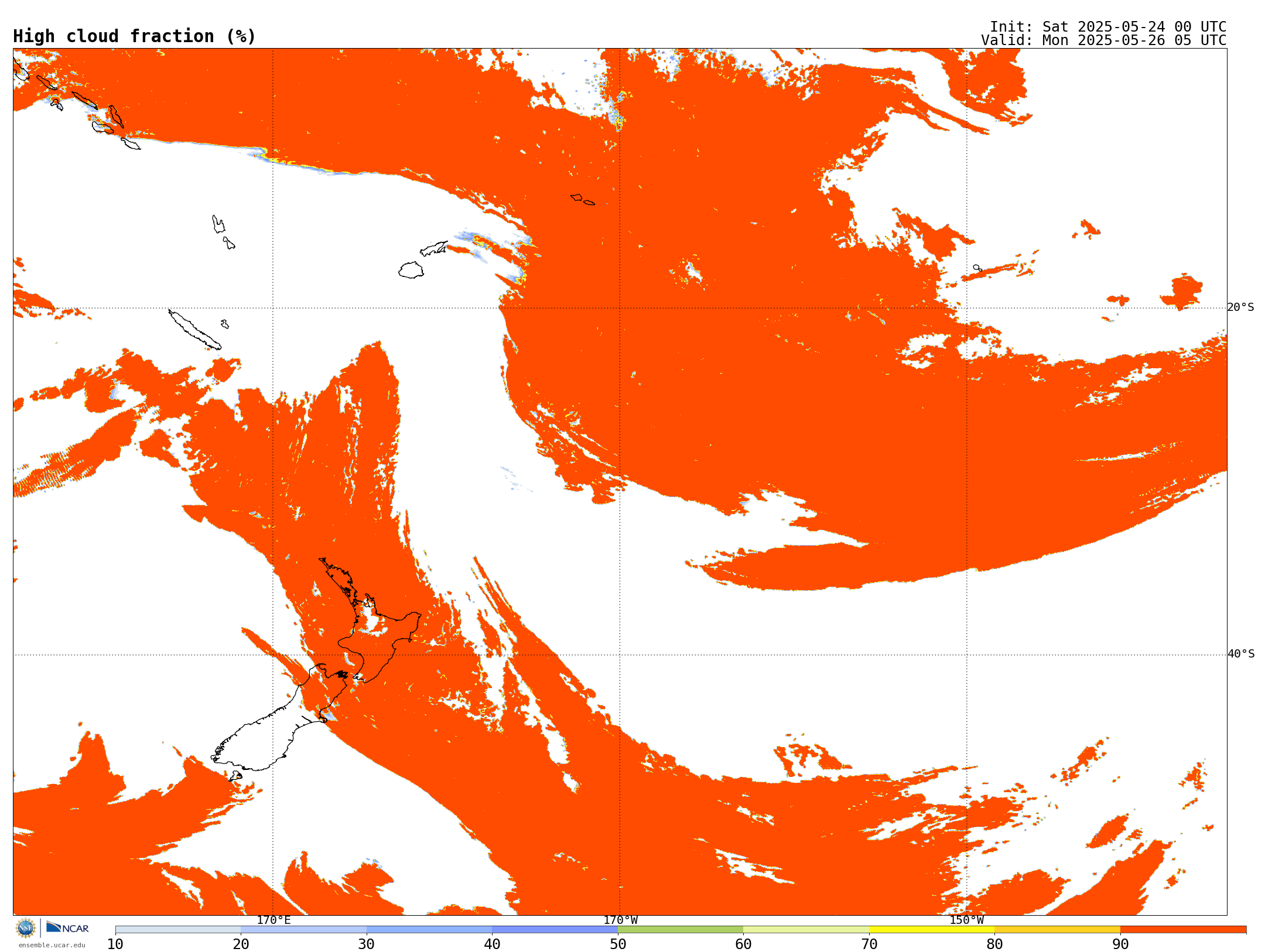Pick the 10-20 pale grey colorbar segment
Viewport: 1265px width, 952px height.
pyautogui.click(x=178, y=930)
